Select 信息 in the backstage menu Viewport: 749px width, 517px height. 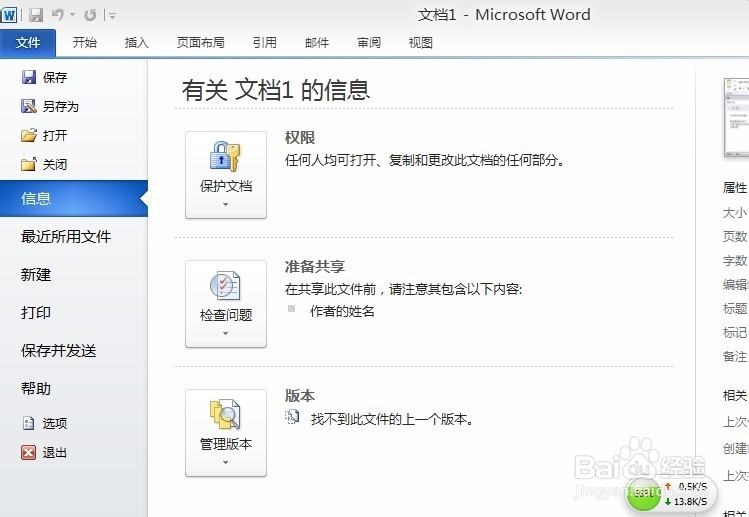point(74,198)
